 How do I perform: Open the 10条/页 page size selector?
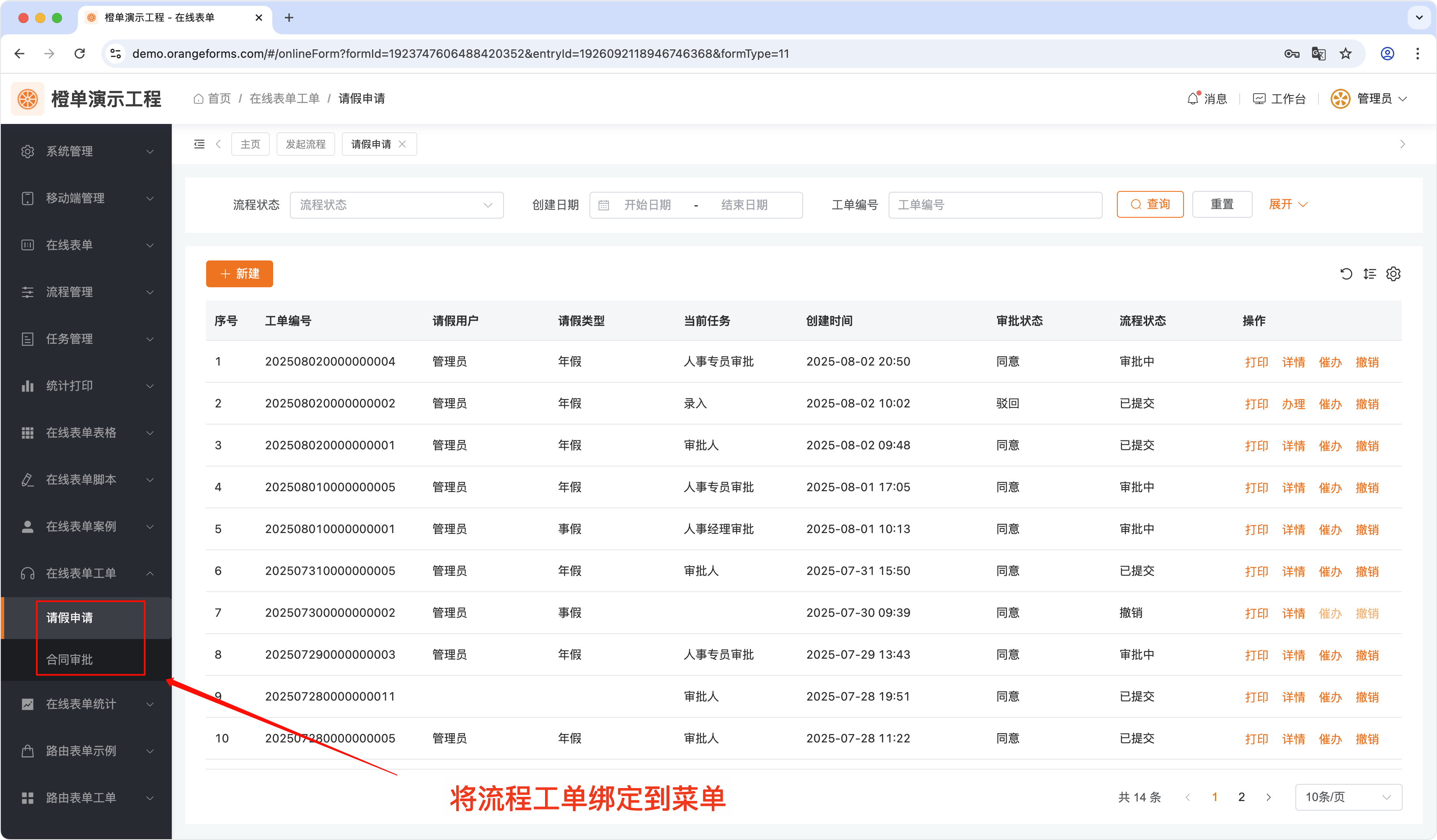[x=1348, y=797]
